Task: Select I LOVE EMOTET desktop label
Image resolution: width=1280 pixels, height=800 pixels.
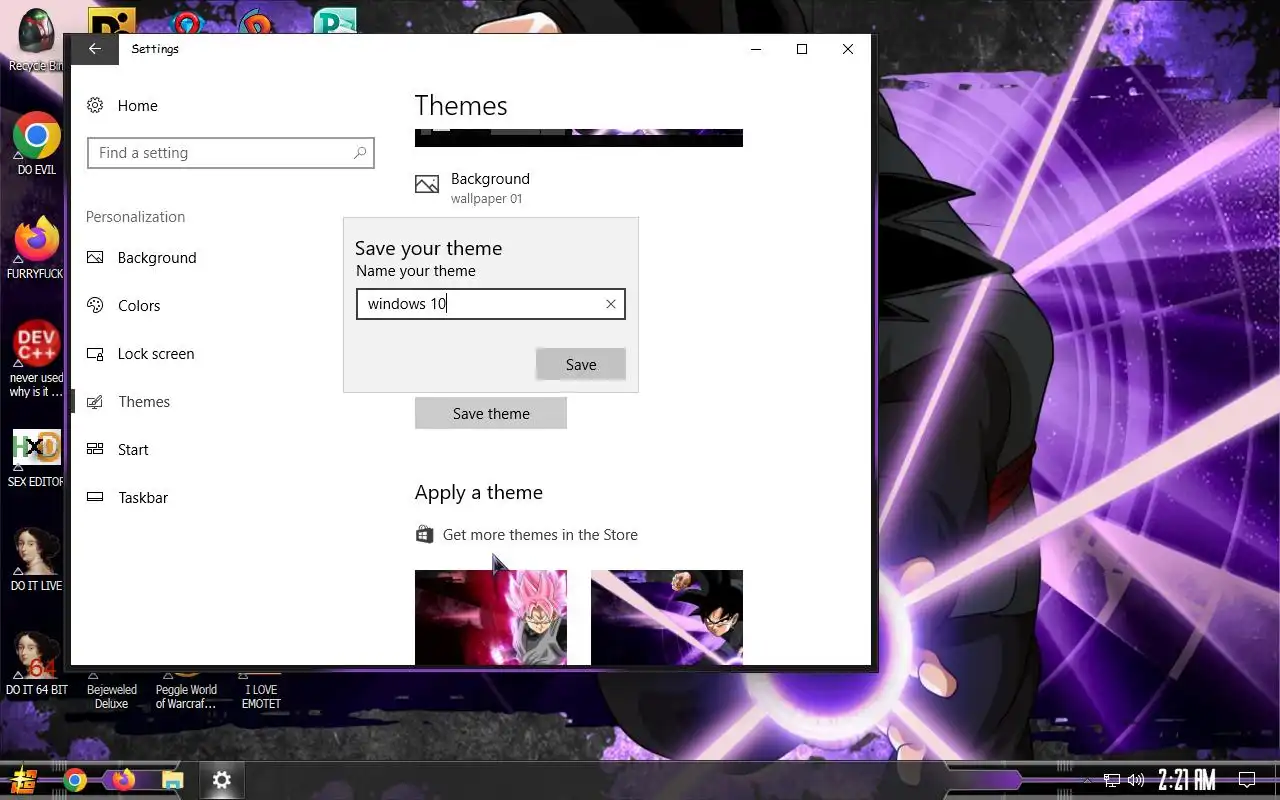Action: point(261,697)
